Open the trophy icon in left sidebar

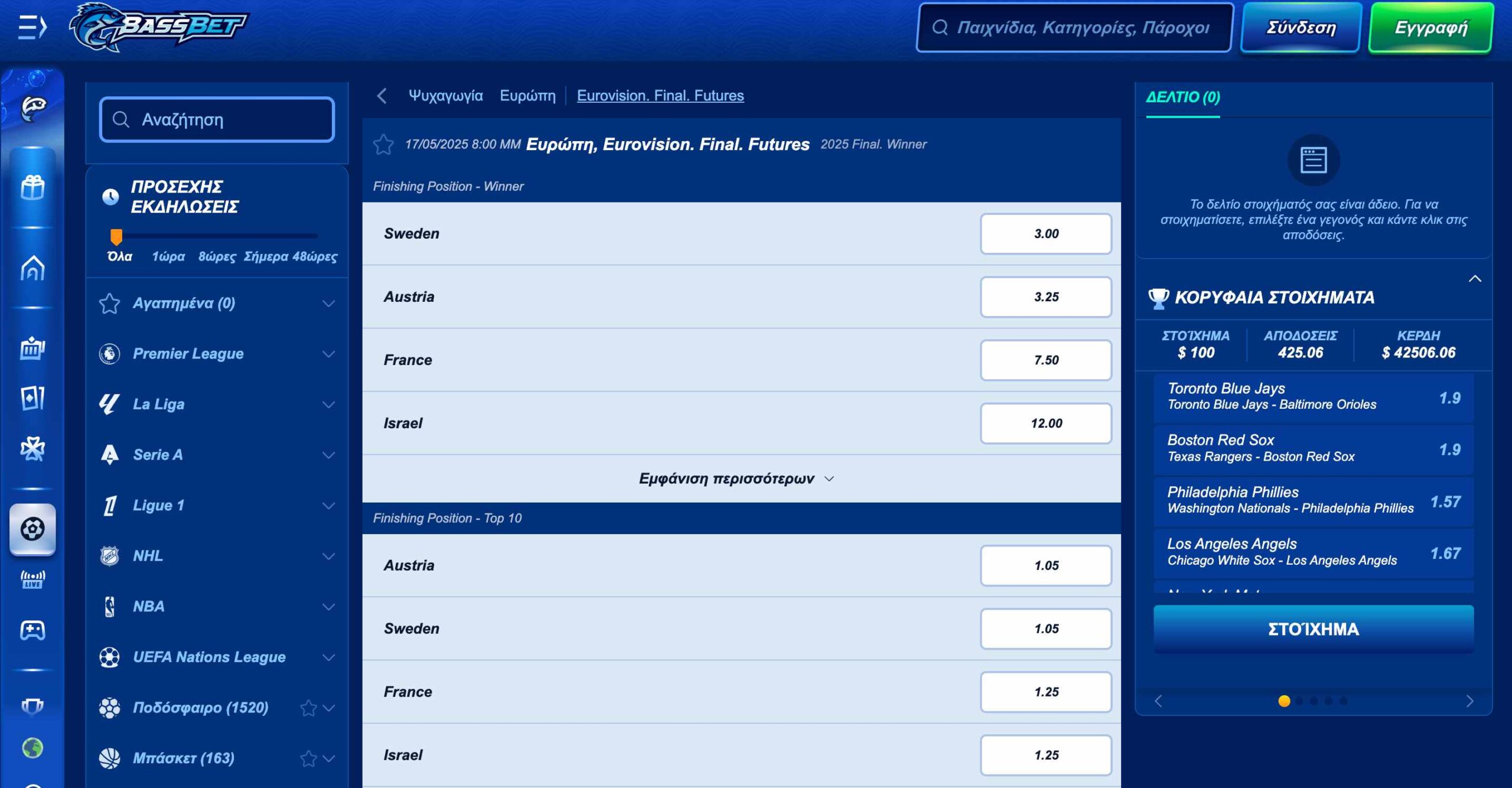click(x=32, y=706)
